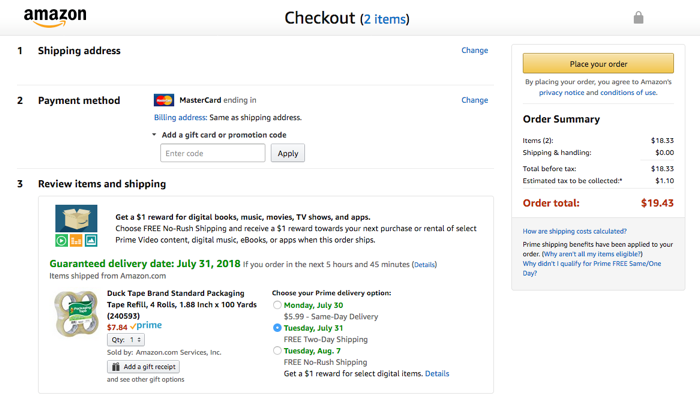The width and height of the screenshot is (700, 397).
Task: Click the green play video icon
Action: (x=62, y=241)
